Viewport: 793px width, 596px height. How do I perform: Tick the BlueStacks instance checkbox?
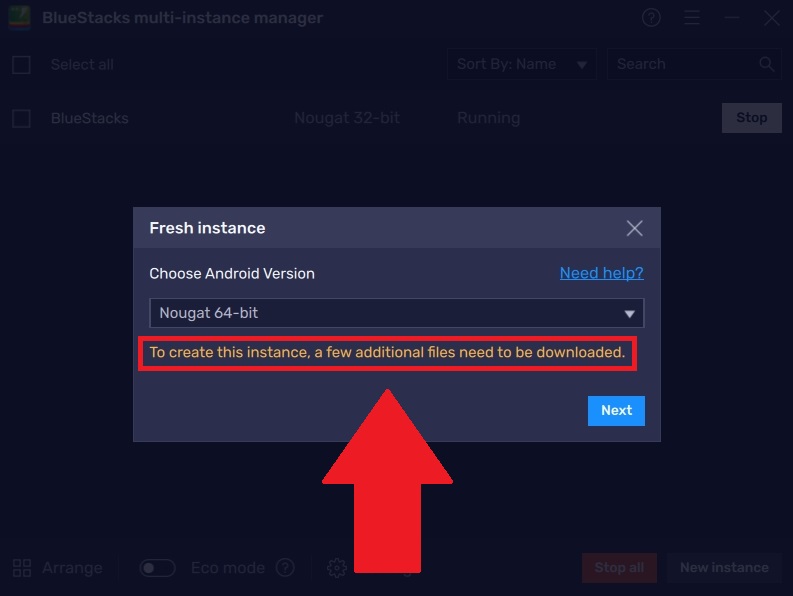21,118
